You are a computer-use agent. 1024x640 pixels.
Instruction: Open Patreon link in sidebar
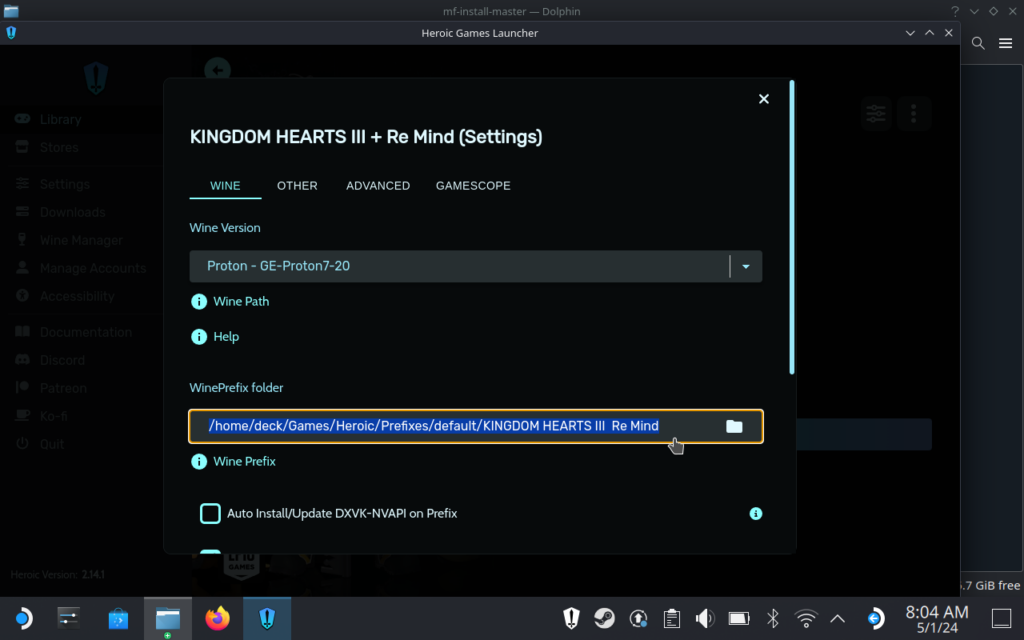[x=63, y=389]
